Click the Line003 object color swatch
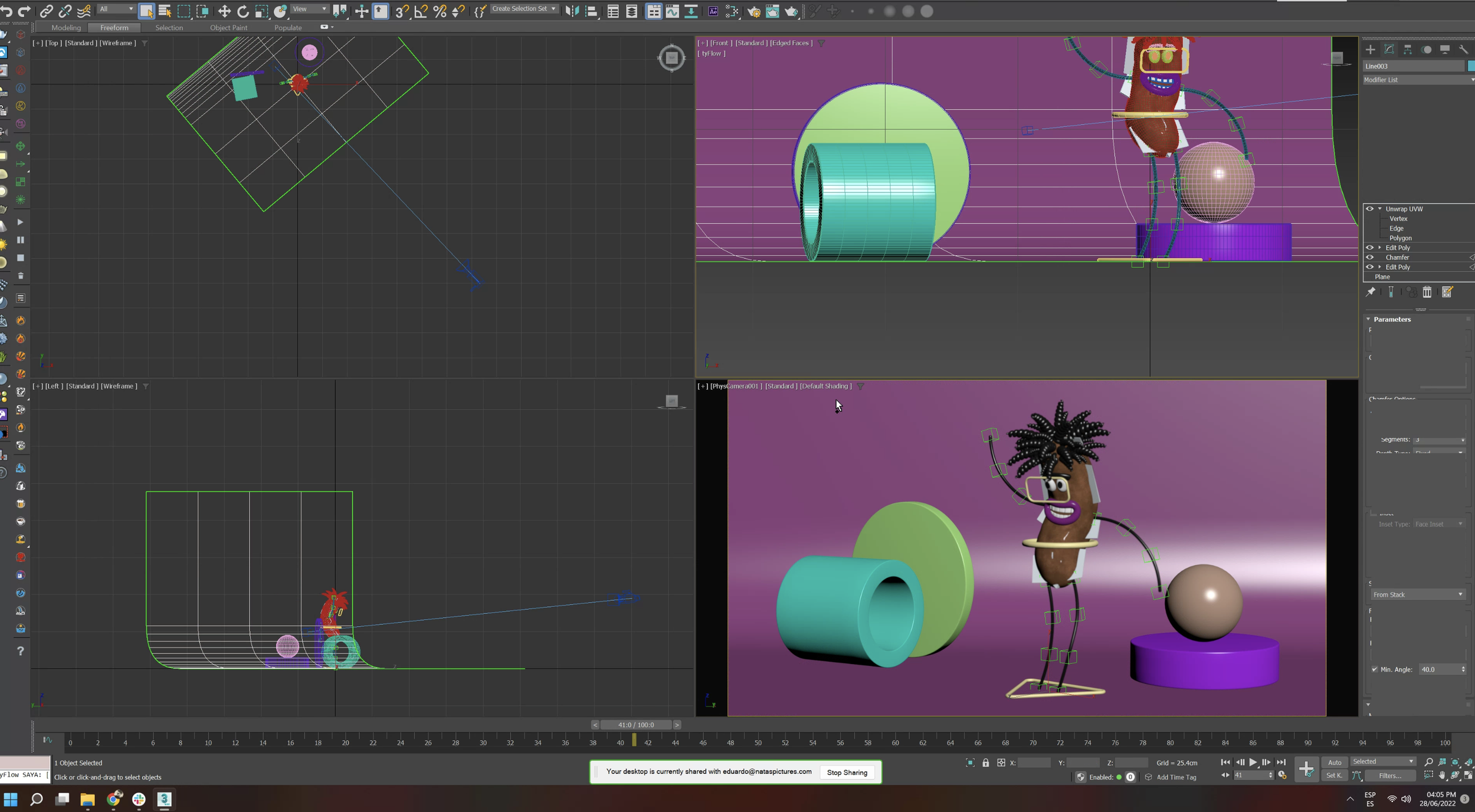1475x812 pixels. (1471, 66)
